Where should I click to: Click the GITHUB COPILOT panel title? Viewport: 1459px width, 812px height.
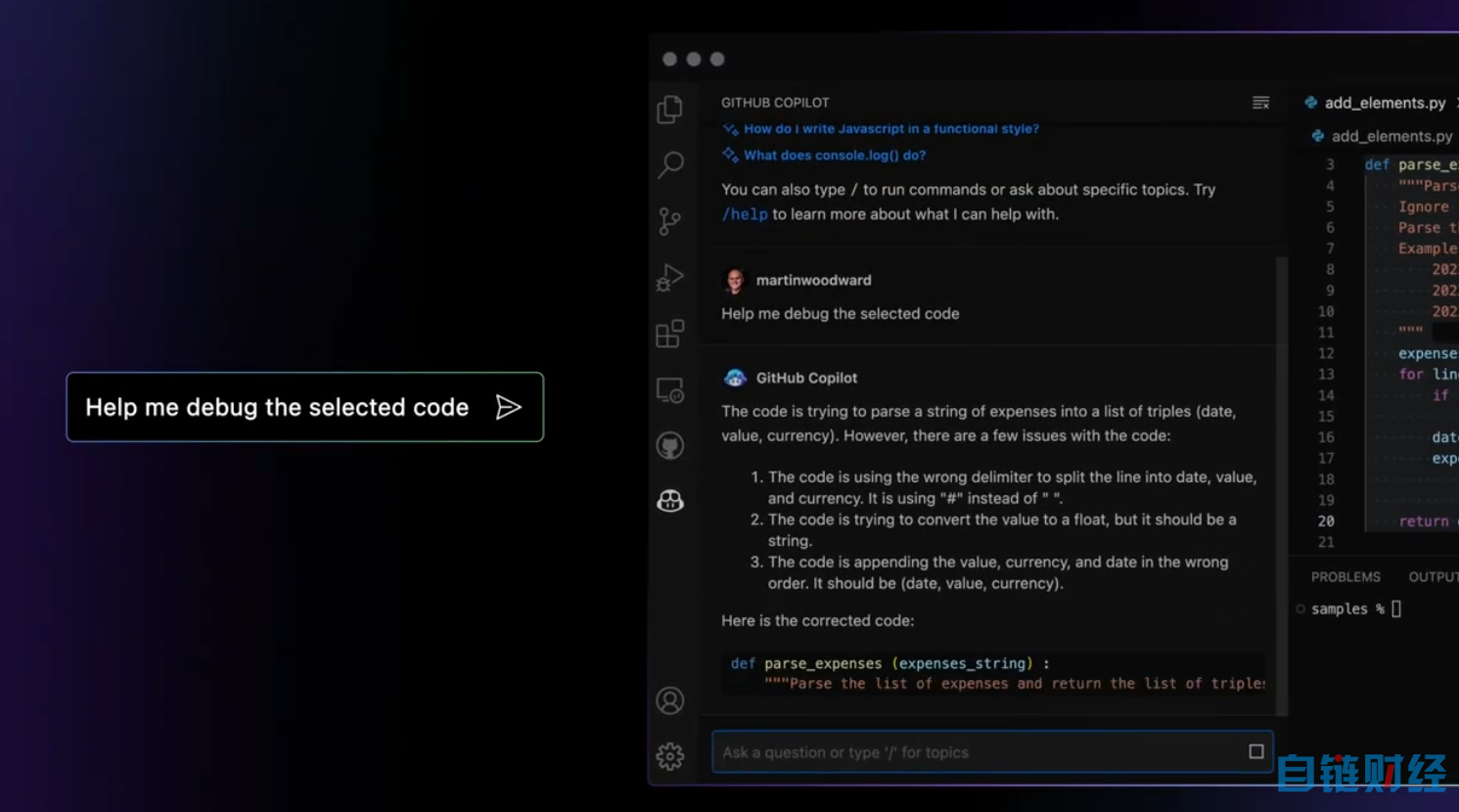[x=775, y=103]
